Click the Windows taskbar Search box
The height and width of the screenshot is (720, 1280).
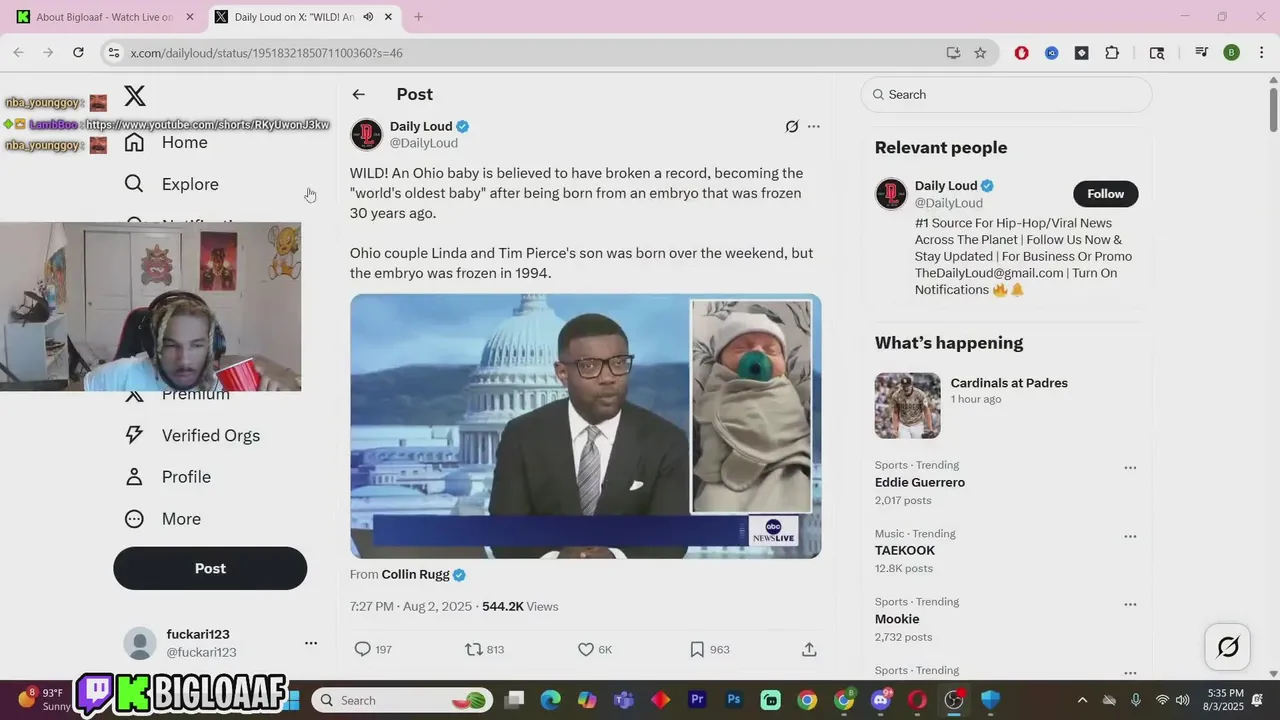click(402, 700)
